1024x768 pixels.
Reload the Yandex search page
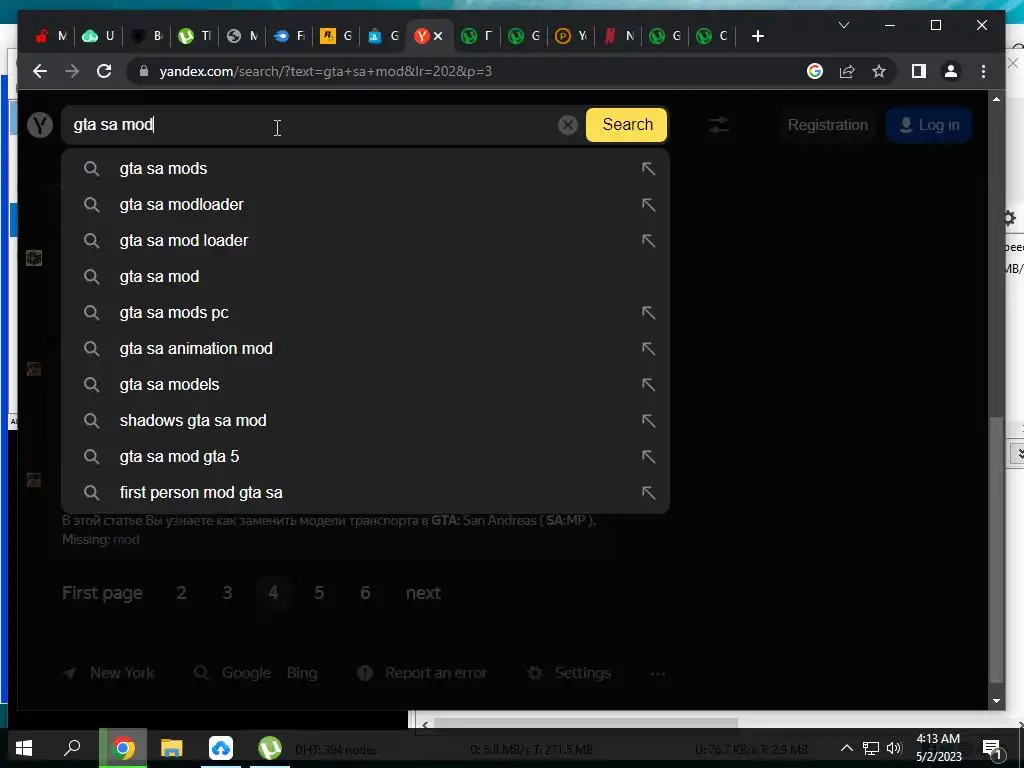[104, 71]
